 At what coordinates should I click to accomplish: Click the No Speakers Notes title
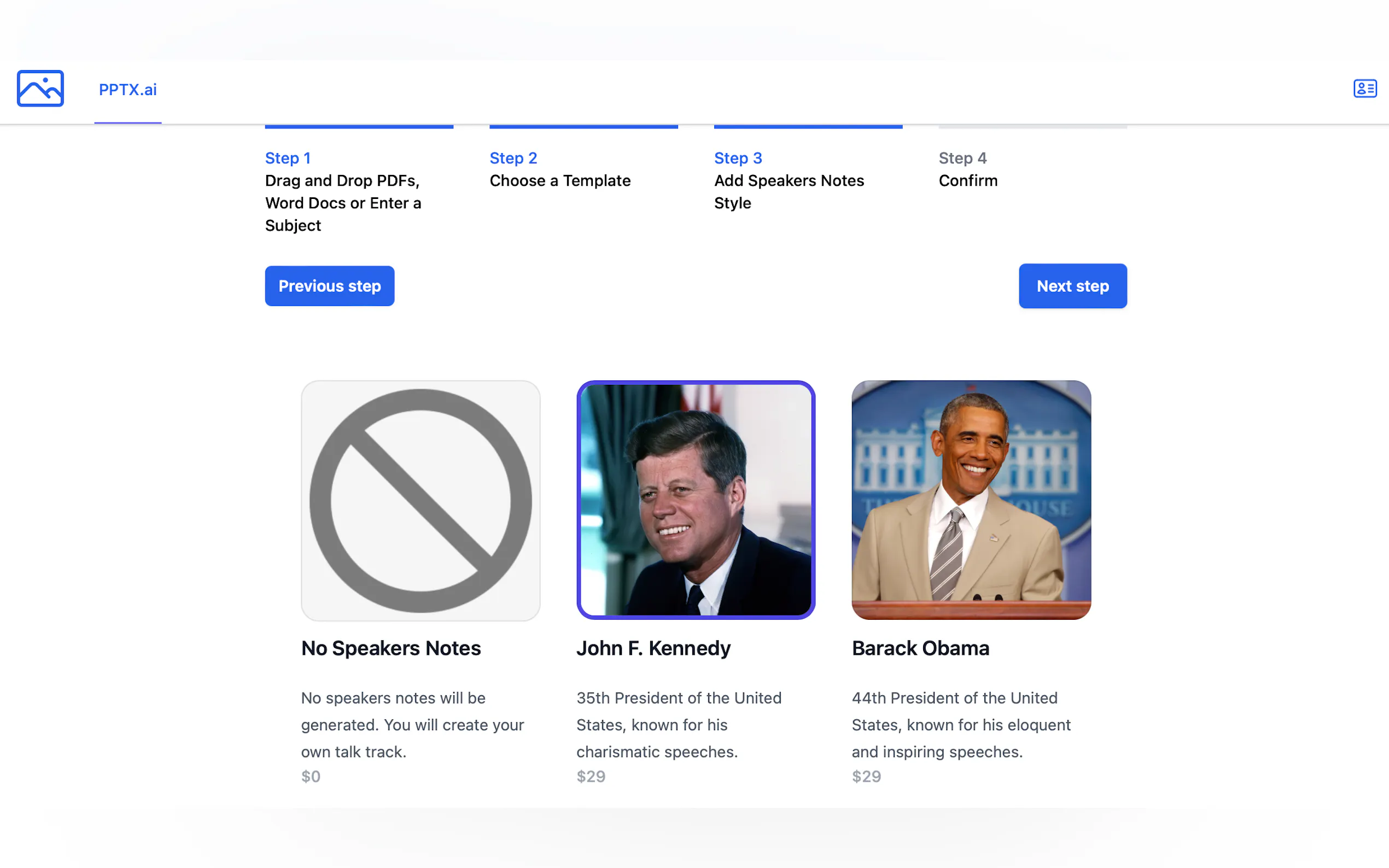pos(390,648)
